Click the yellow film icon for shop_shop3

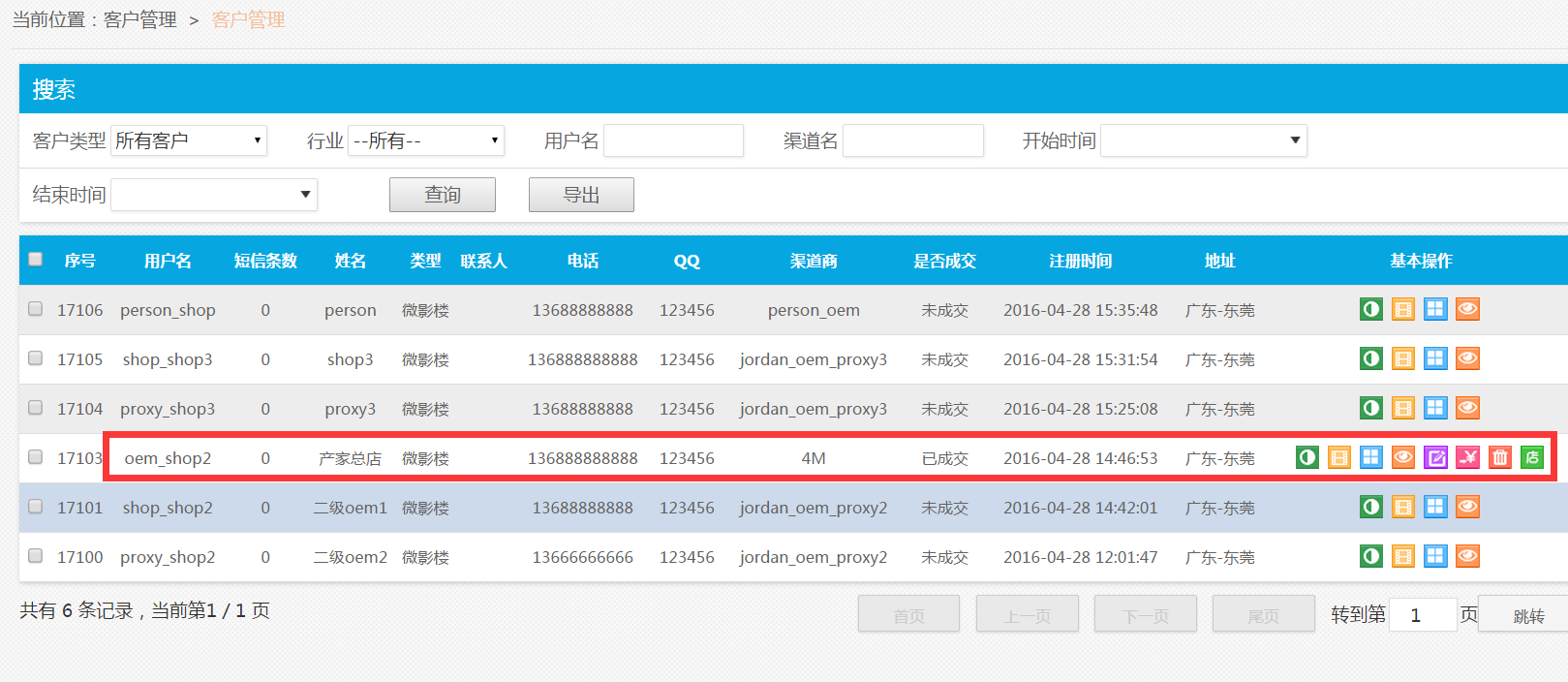click(x=1403, y=359)
